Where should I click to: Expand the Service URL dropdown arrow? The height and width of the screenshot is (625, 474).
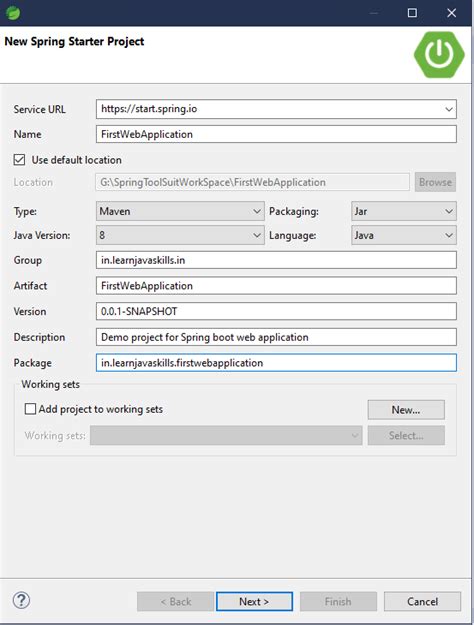click(x=449, y=109)
